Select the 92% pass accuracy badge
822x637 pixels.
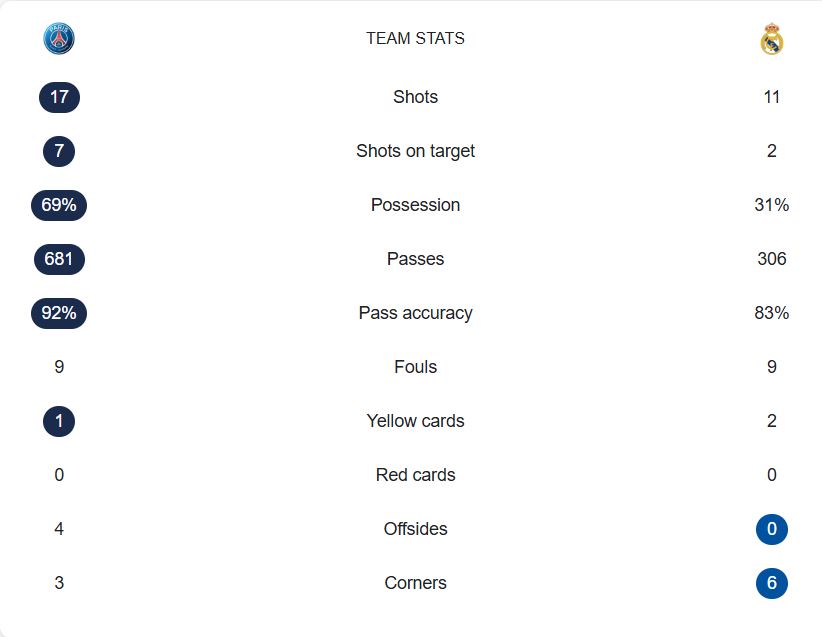tap(59, 313)
